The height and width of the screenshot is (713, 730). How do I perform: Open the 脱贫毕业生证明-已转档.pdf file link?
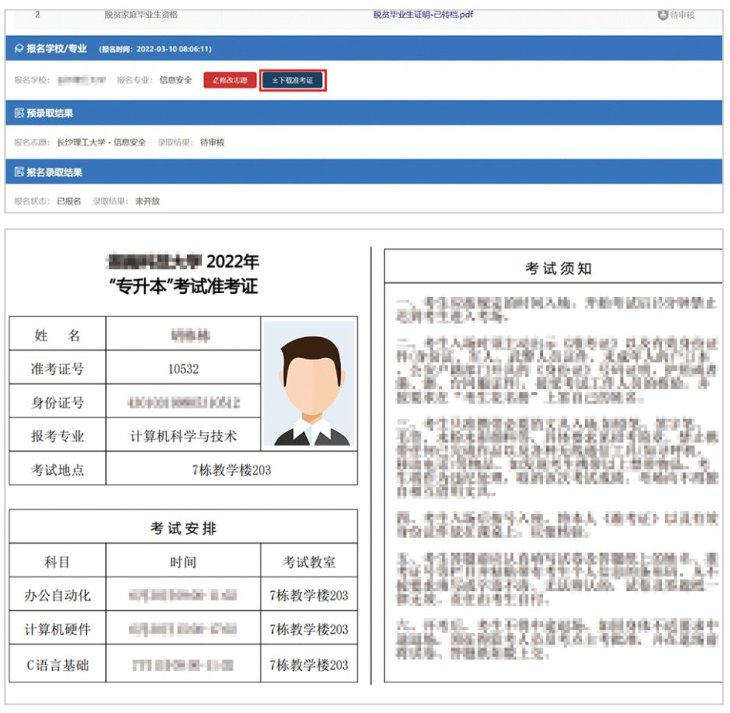pyautogui.click(x=423, y=15)
